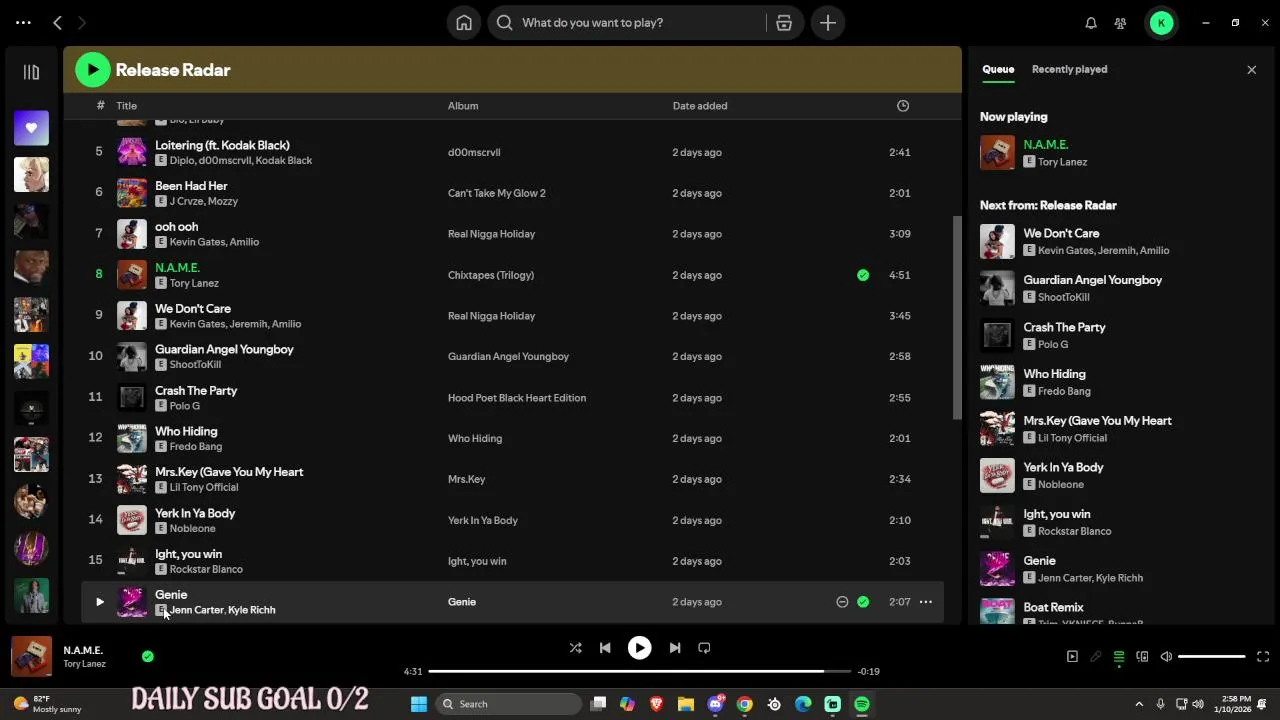Open the user profile avatar K
The height and width of the screenshot is (720, 1280).
coord(1161,23)
